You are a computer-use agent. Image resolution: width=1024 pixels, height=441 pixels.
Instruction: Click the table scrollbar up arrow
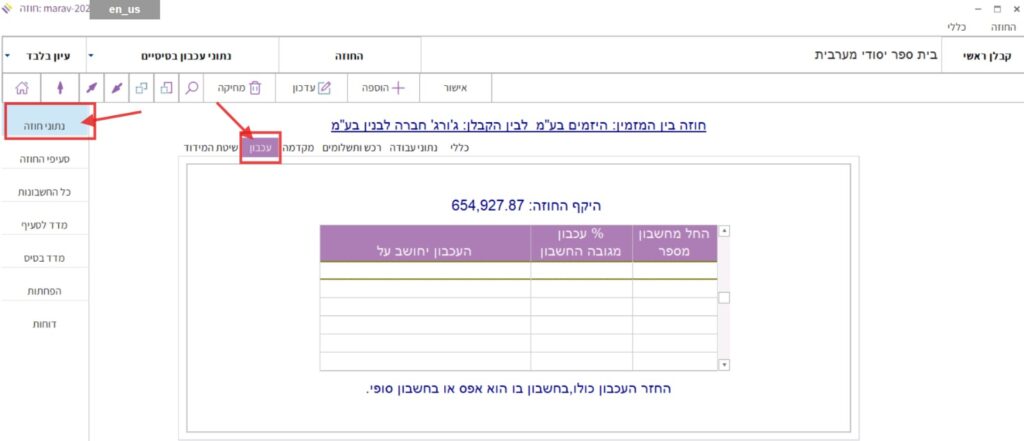[x=725, y=231]
